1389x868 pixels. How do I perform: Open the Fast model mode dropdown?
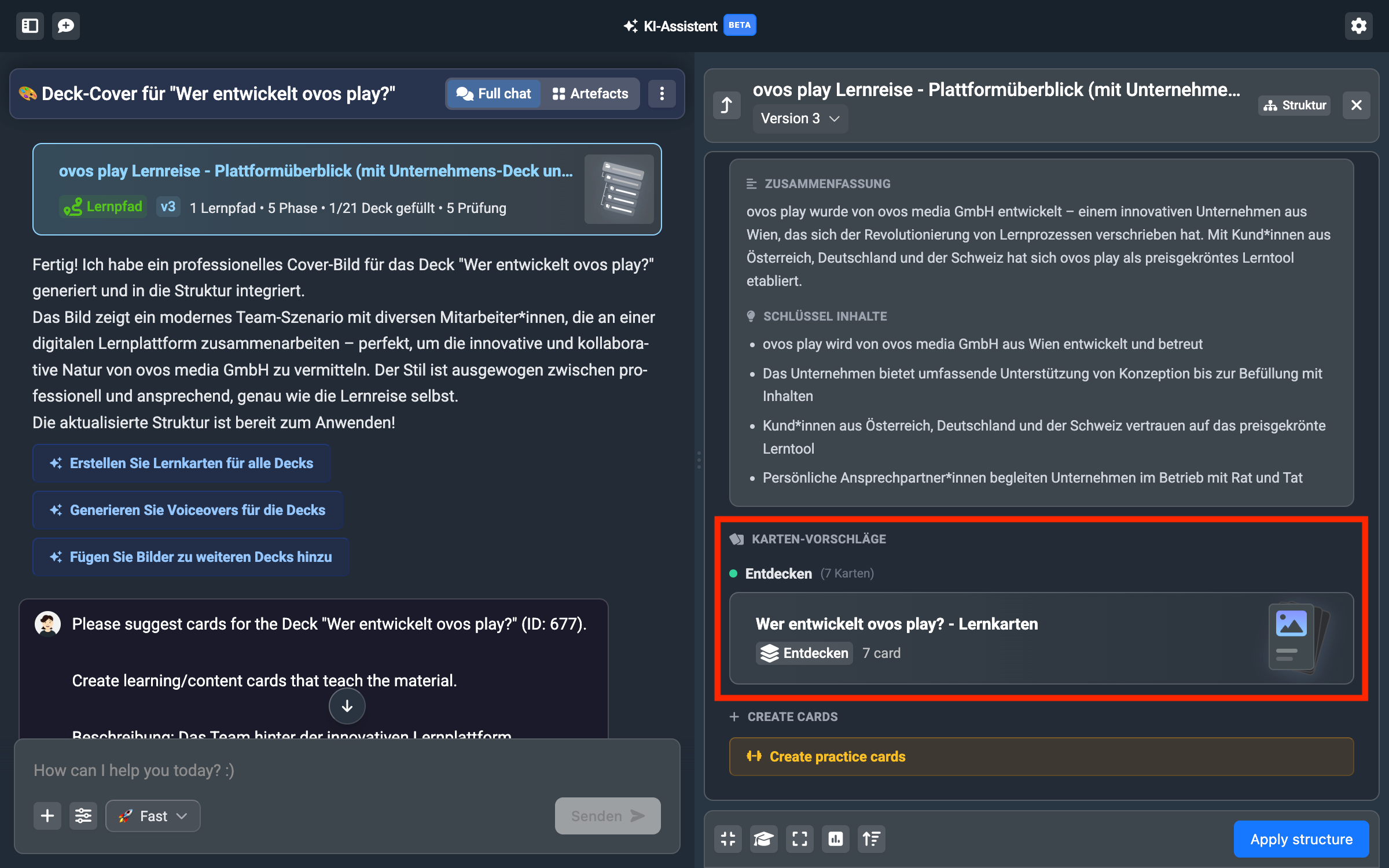coord(153,816)
